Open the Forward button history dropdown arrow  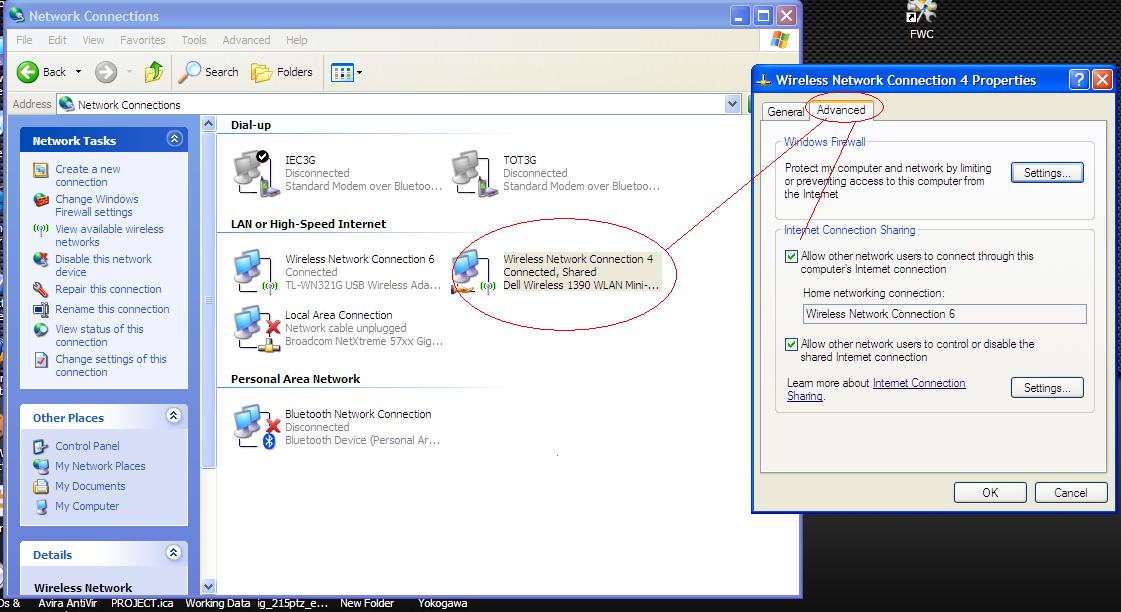(129, 71)
